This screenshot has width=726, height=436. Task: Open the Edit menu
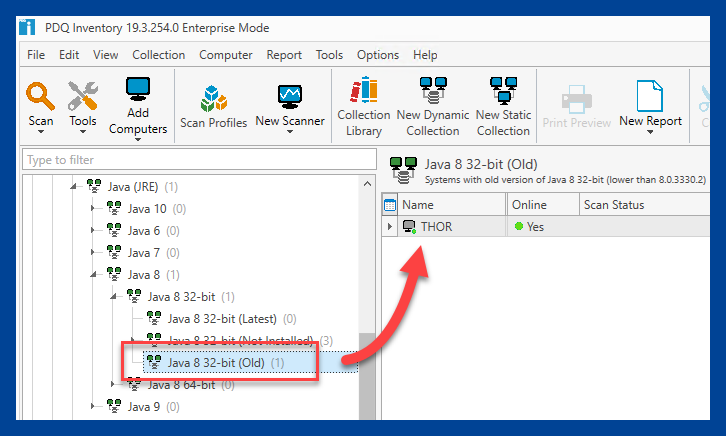coord(69,55)
